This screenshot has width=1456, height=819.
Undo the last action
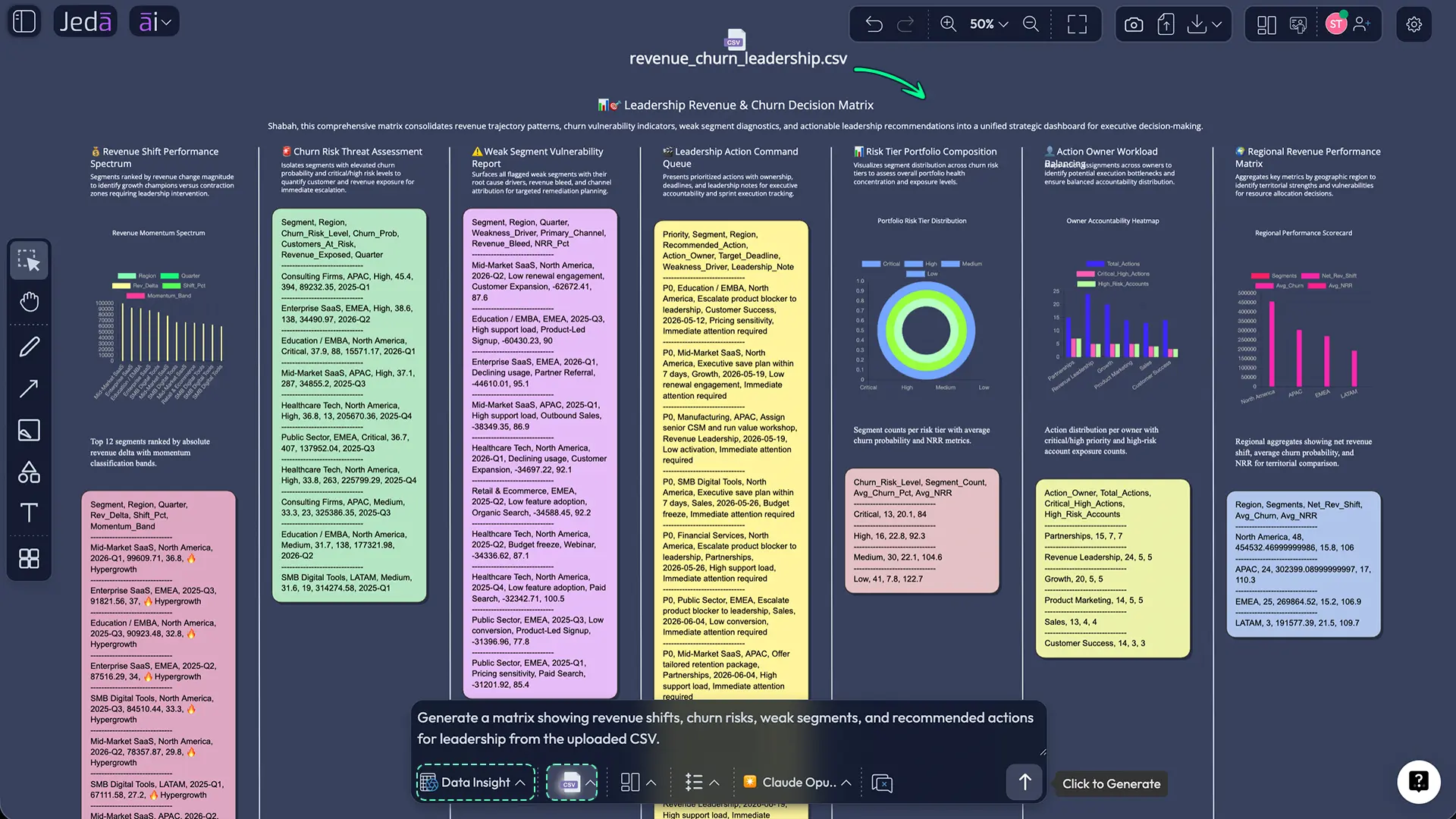tap(874, 24)
